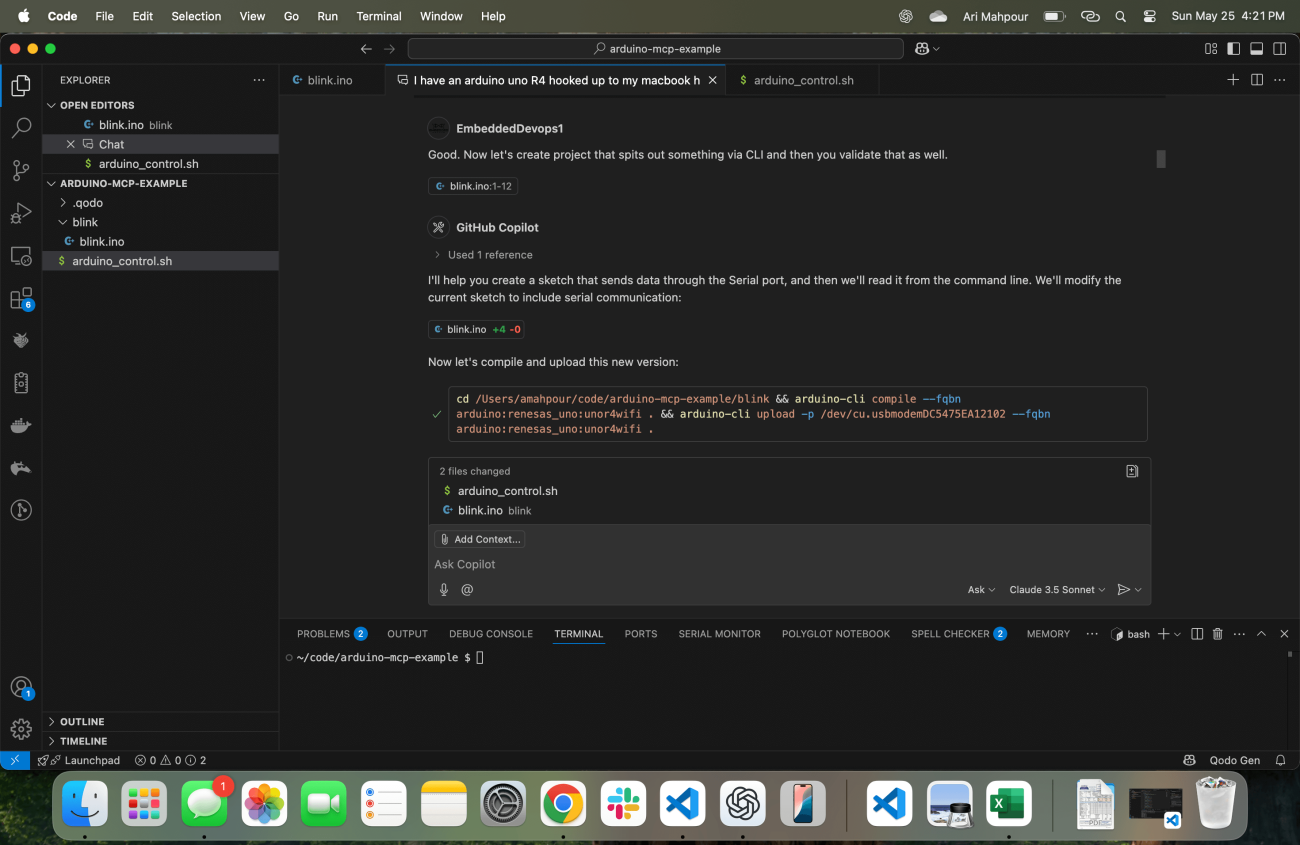
Task: Collapse the ARDUINO-MCP-EXAMPLE folder section
Action: point(52,183)
